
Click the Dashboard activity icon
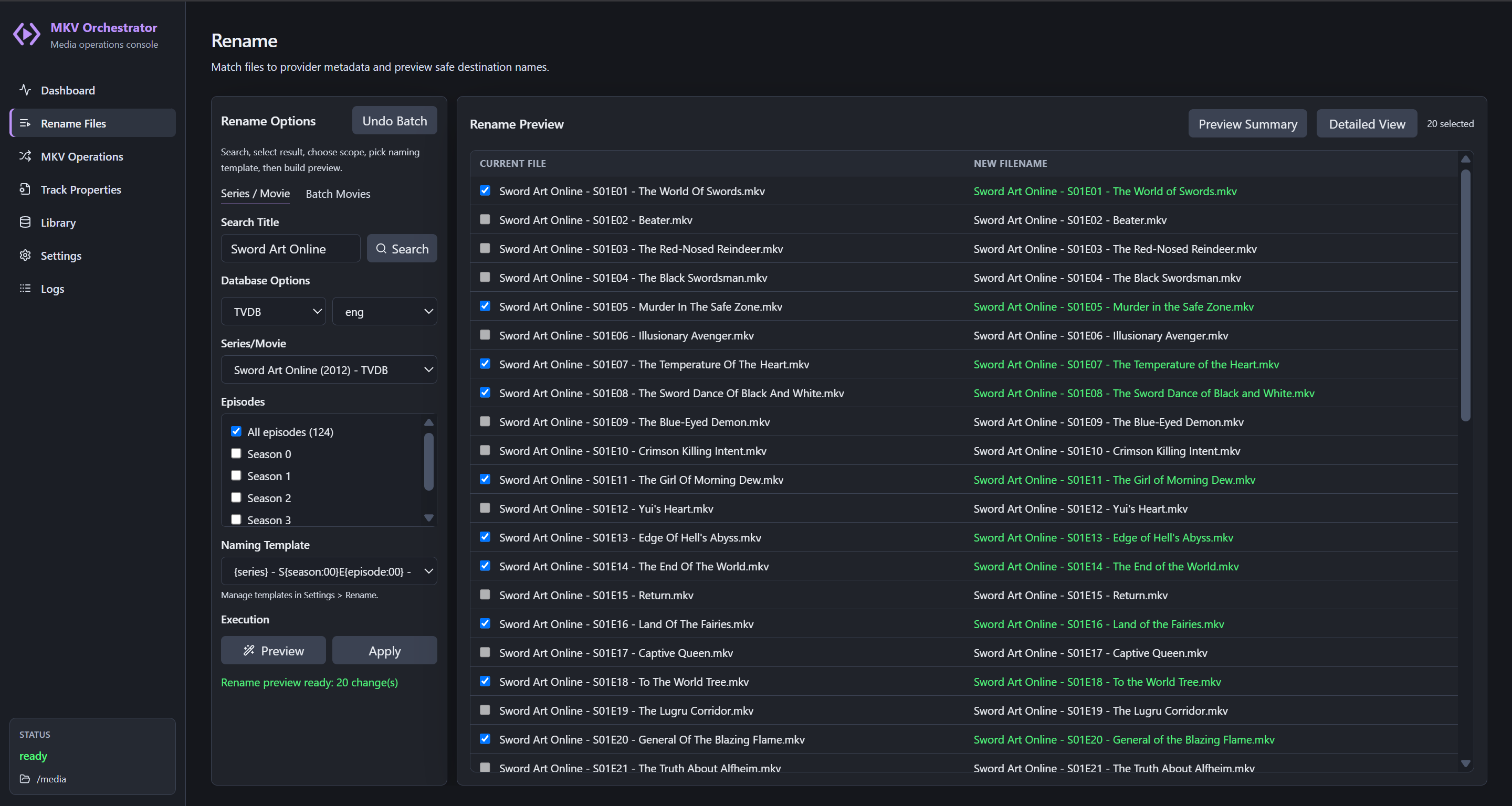pyautogui.click(x=25, y=90)
